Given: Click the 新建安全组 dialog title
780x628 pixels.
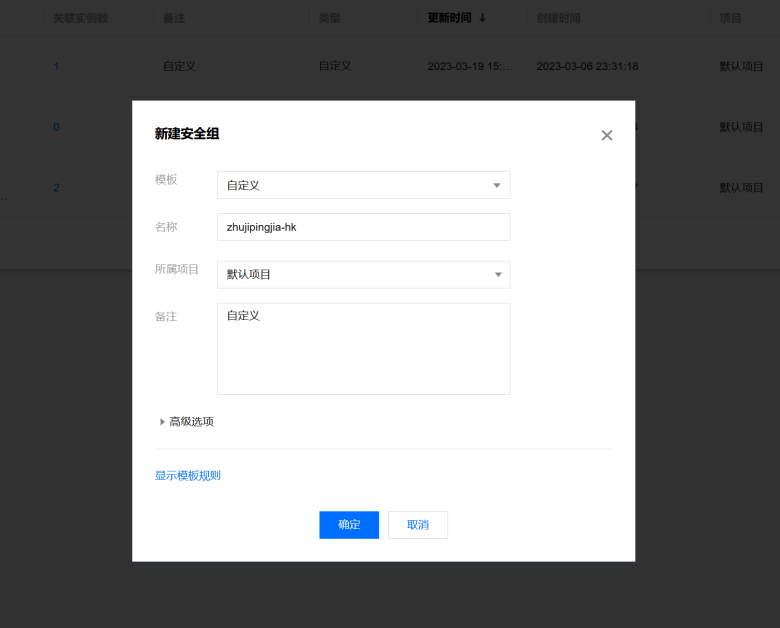Looking at the screenshot, I should [x=187, y=133].
